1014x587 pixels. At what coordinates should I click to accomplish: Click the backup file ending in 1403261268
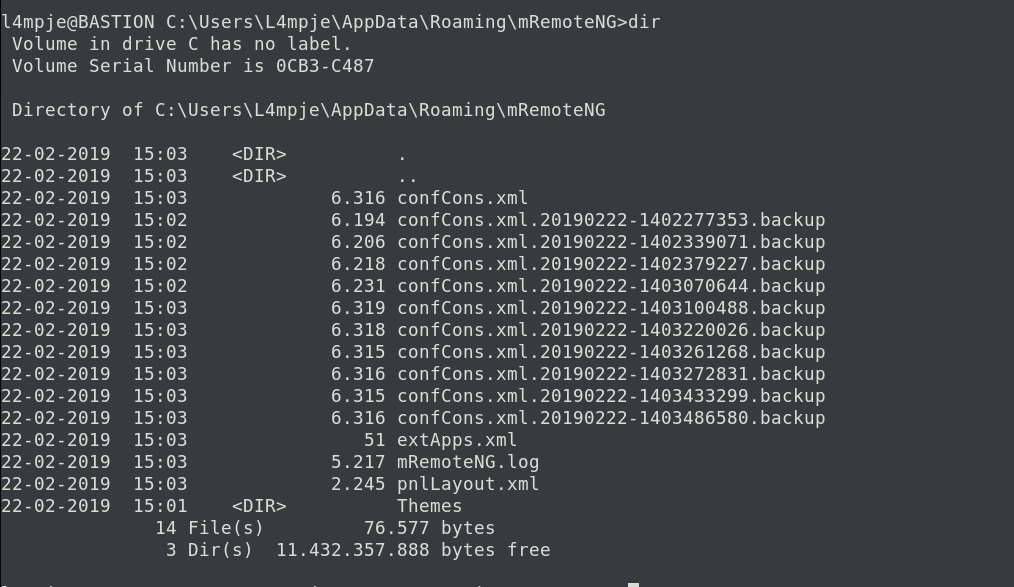coord(611,352)
